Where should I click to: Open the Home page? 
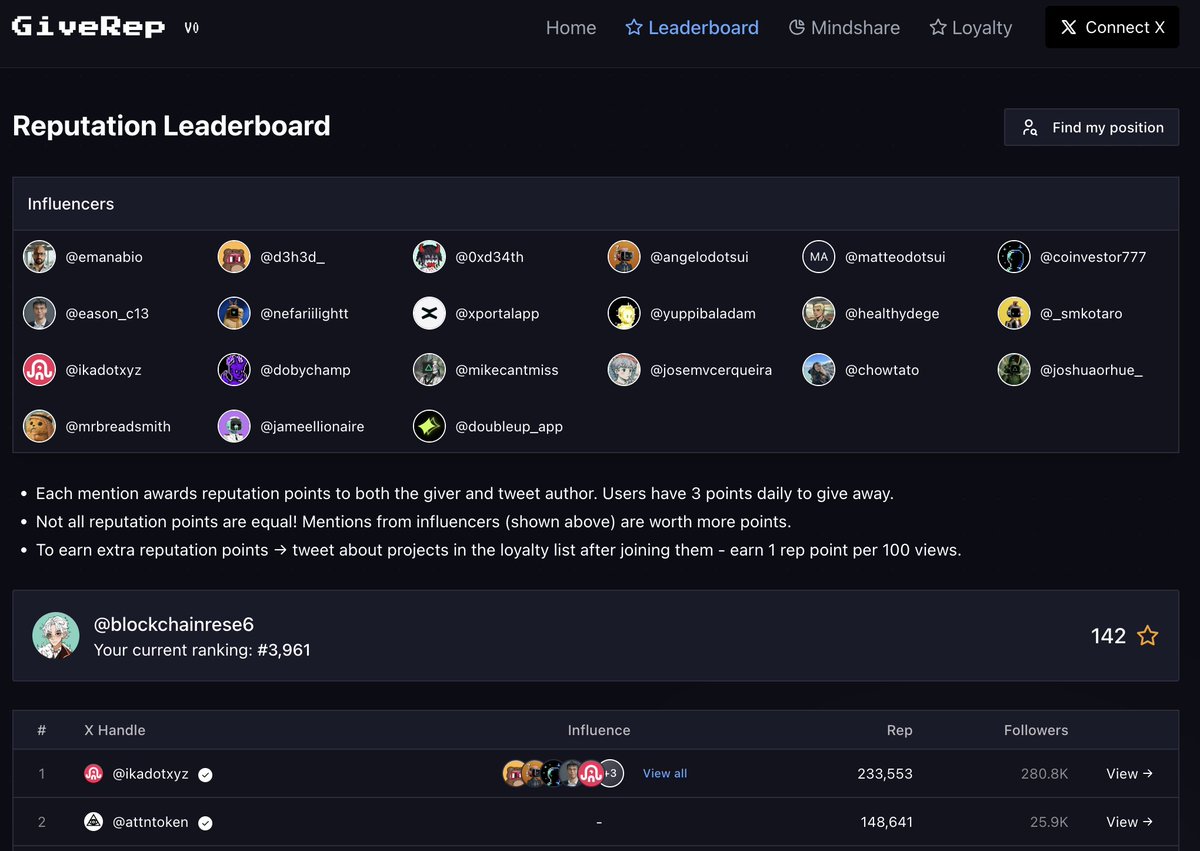pyautogui.click(x=571, y=28)
